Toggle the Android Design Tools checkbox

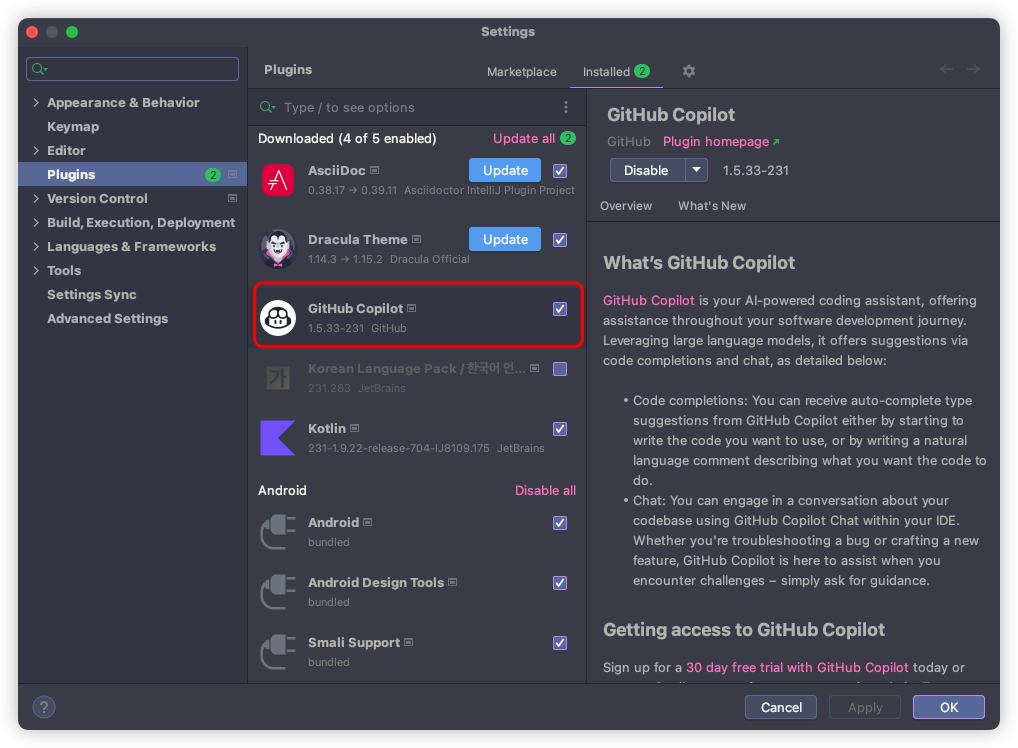[x=560, y=583]
